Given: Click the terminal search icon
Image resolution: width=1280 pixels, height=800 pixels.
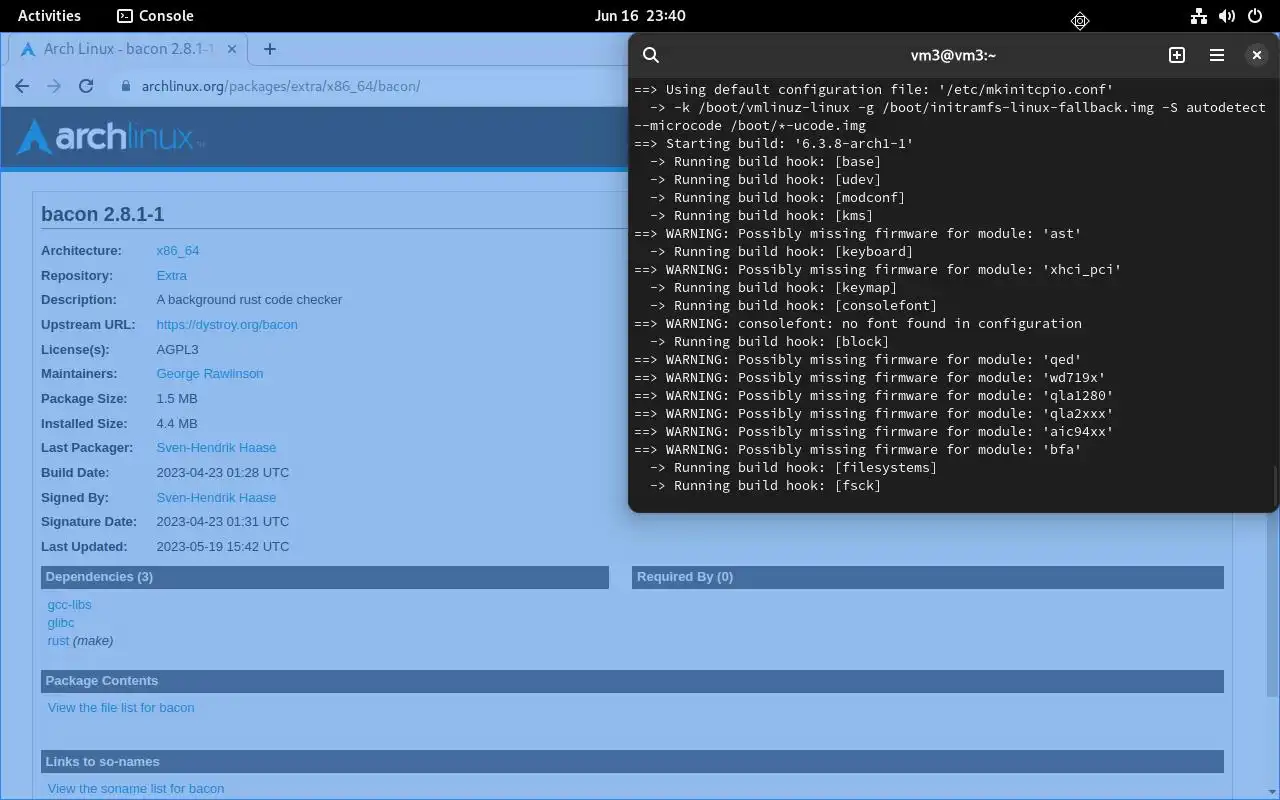Looking at the screenshot, I should point(651,55).
